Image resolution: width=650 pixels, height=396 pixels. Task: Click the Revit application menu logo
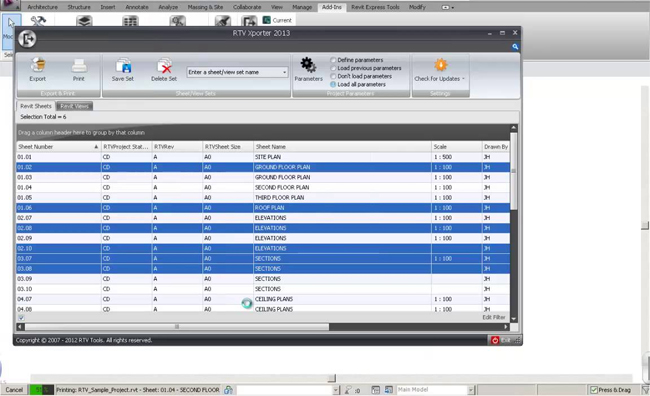(9, 4)
